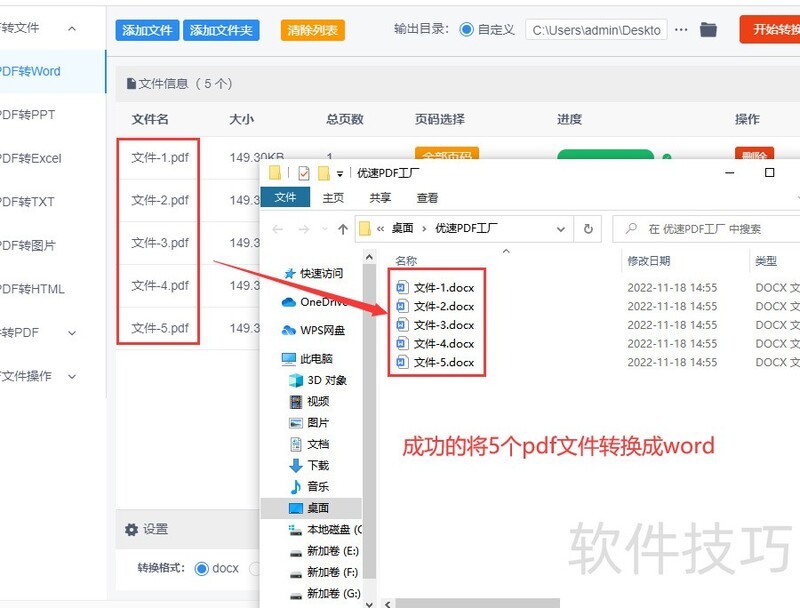Viewport: 800px width, 608px height.
Task: Select 文件-4.docx in Explorer
Action: (436, 344)
